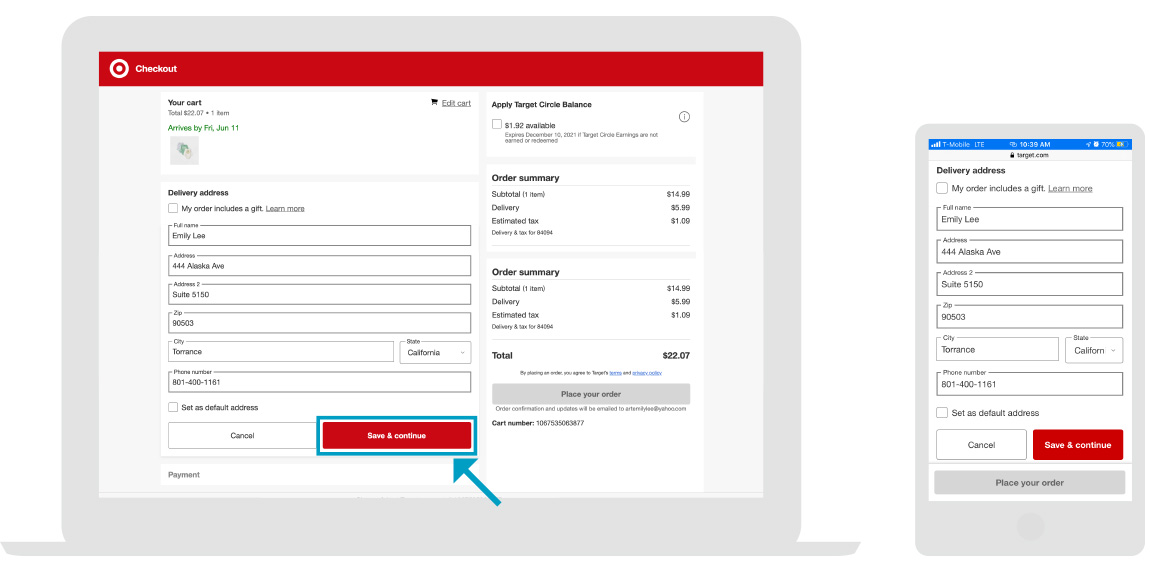The image size is (1150, 578).
Task: Tap the phone battery icon in status bar
Action: tap(1121, 144)
